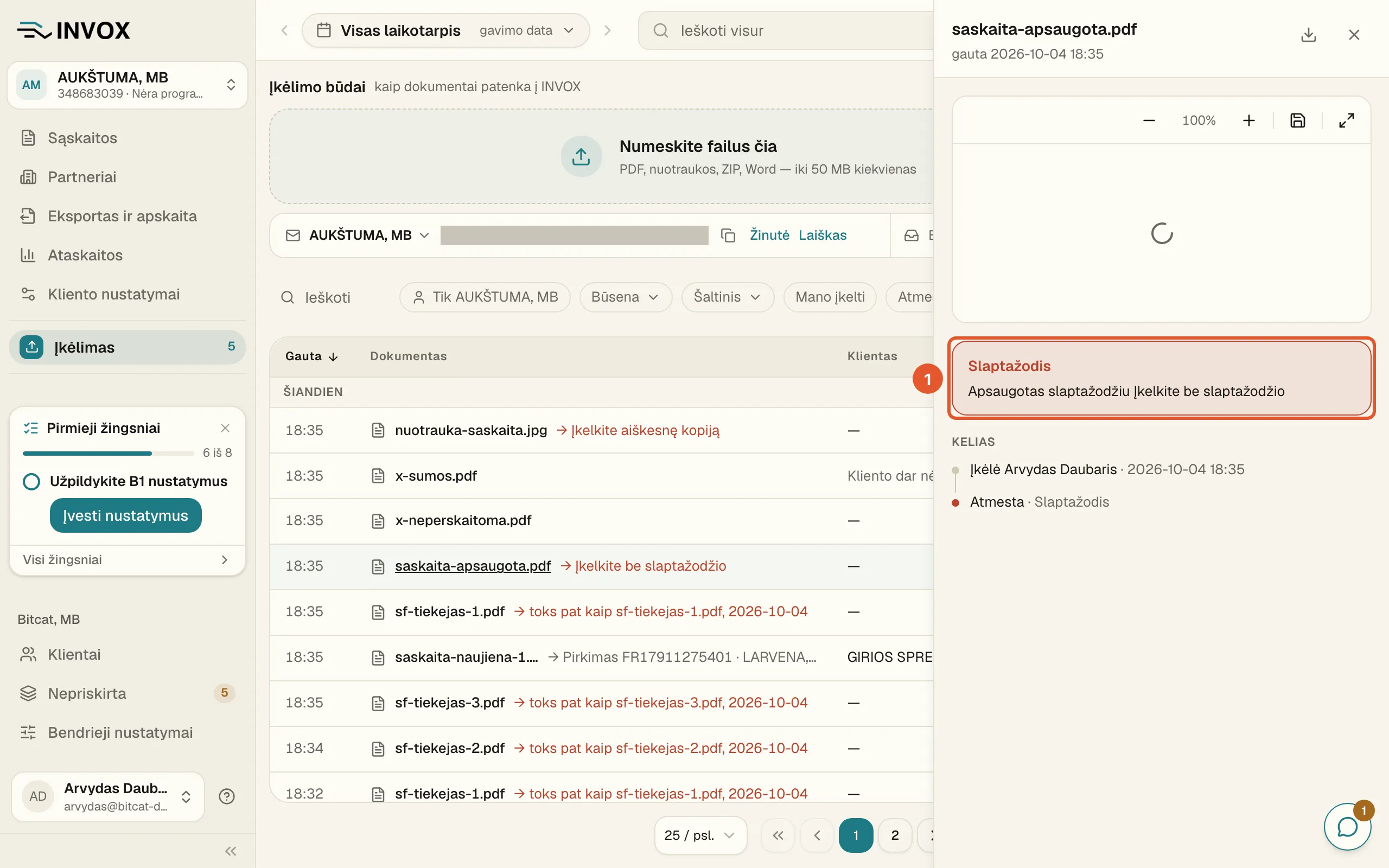
Task: Open Partneriai in the sidebar
Action: [127, 177]
